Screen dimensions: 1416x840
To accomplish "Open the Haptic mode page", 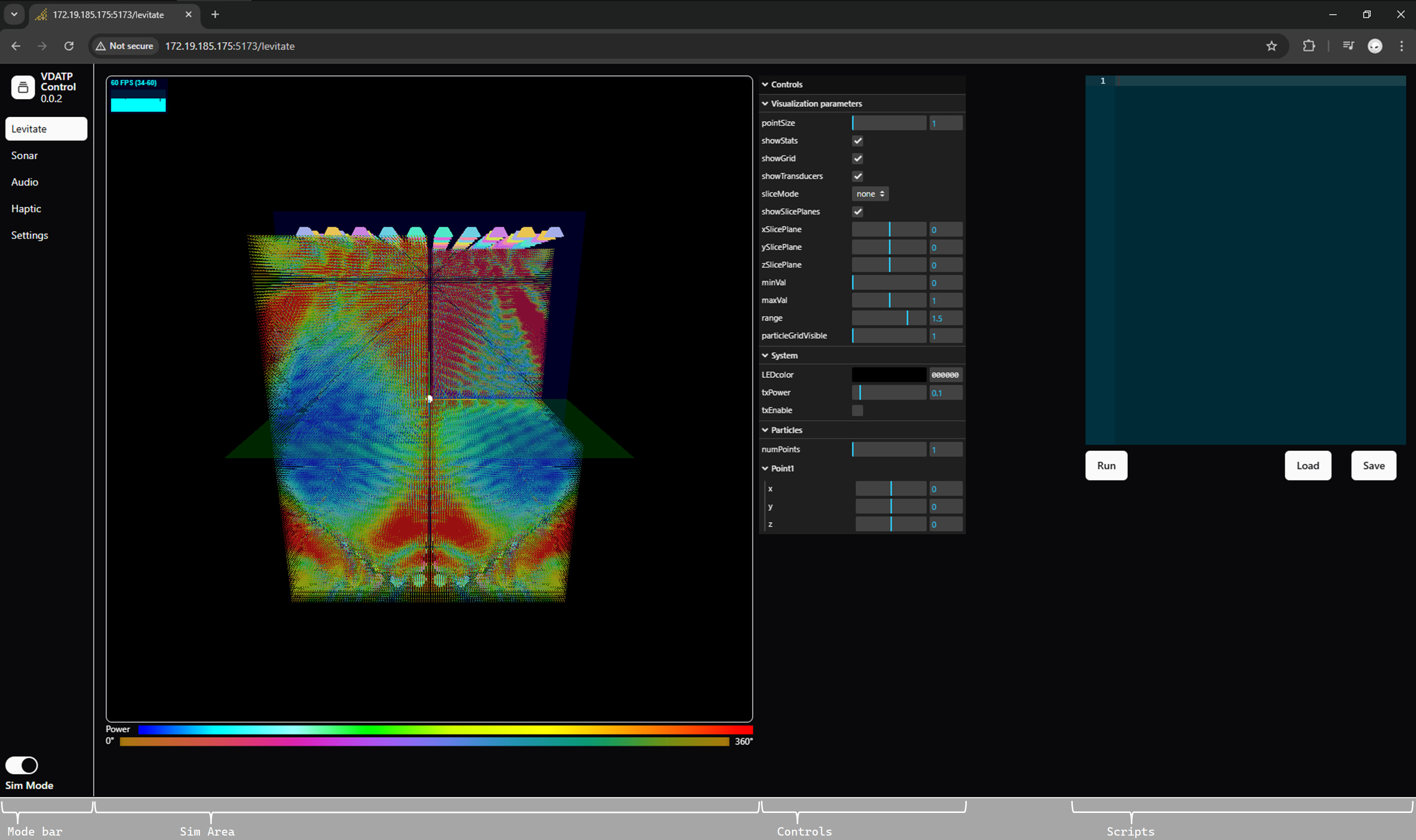I will pyautogui.click(x=26, y=209).
